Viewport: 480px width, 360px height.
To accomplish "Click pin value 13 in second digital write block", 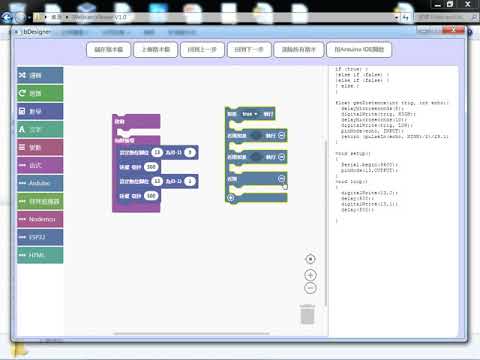I will click(x=157, y=181).
